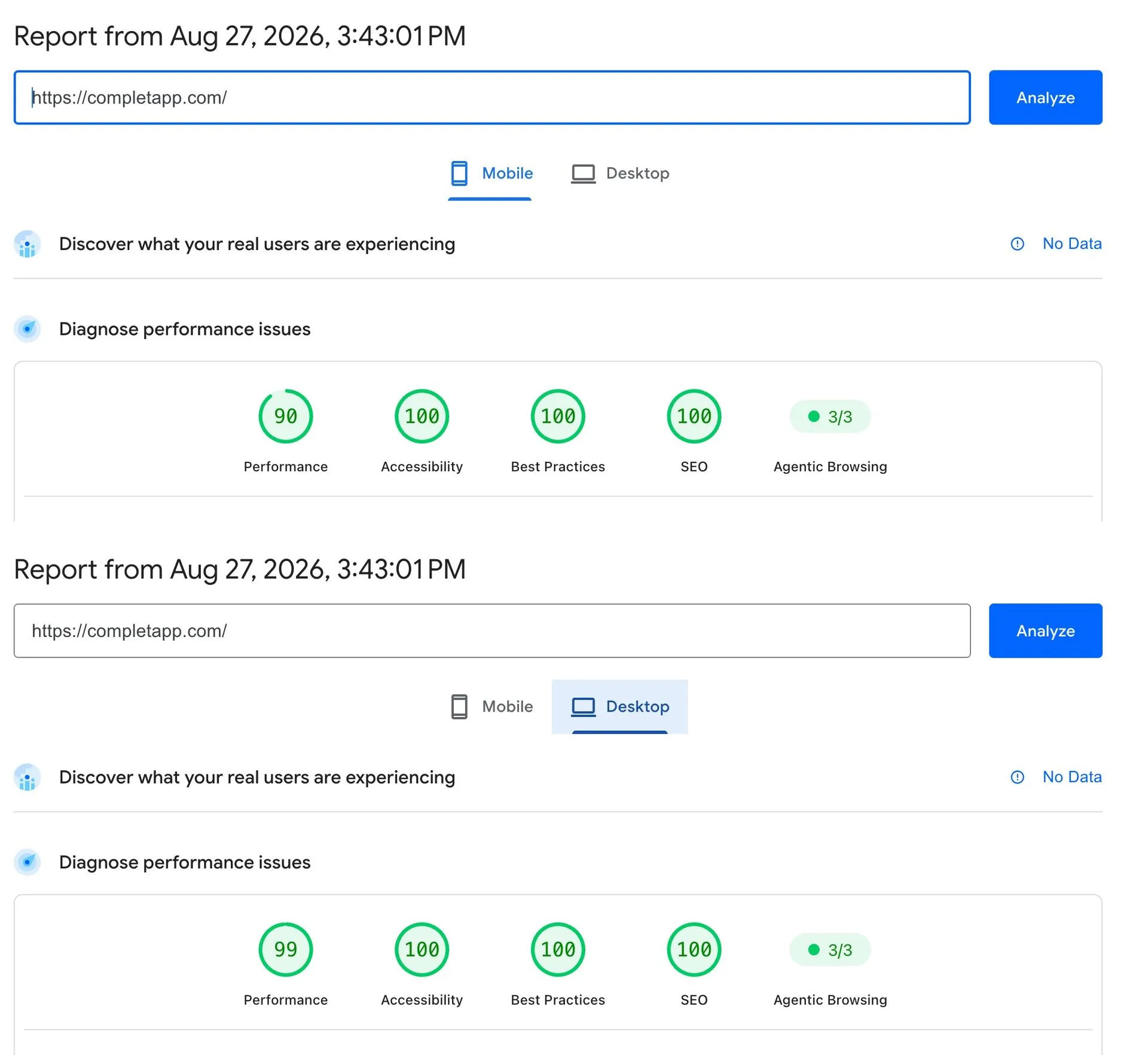Viewport: 1148px width, 1055px height.
Task: Open the SEO 100 gauge in desktop report
Action: (694, 950)
